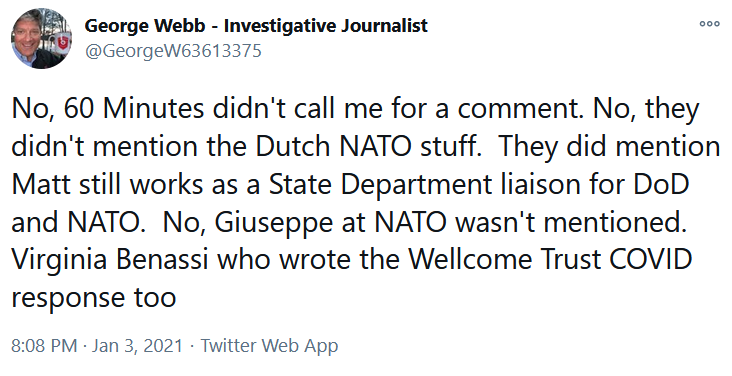The height and width of the screenshot is (376, 732).
Task: Select the Jan 3, 2021 date
Action: 137,346
